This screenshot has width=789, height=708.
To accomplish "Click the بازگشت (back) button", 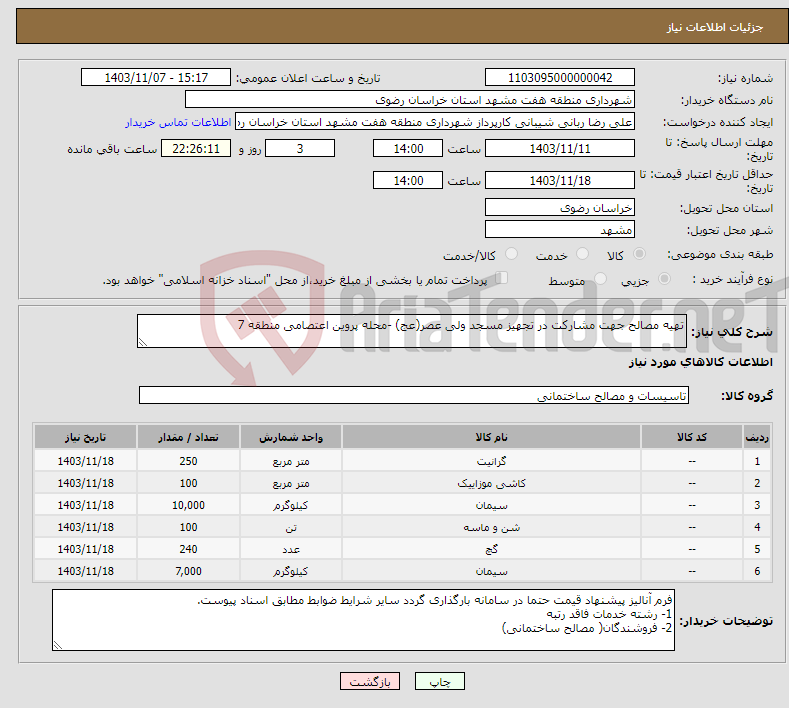I will (x=370, y=681).
